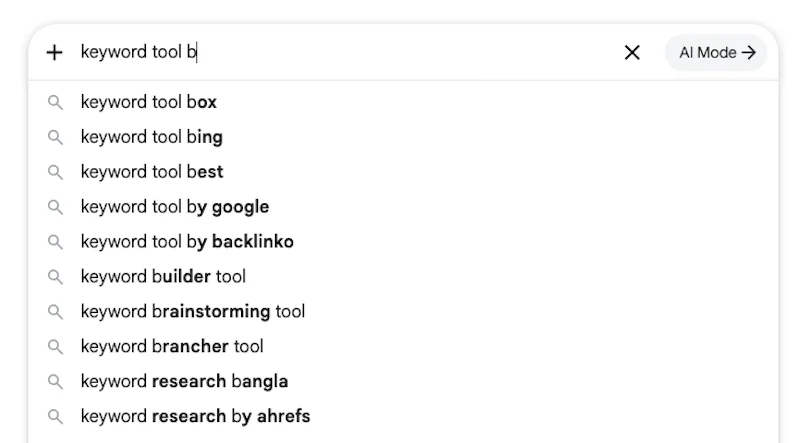Click magnifier icon beside 'keyword tool best'
810x443 pixels.
pos(55,172)
